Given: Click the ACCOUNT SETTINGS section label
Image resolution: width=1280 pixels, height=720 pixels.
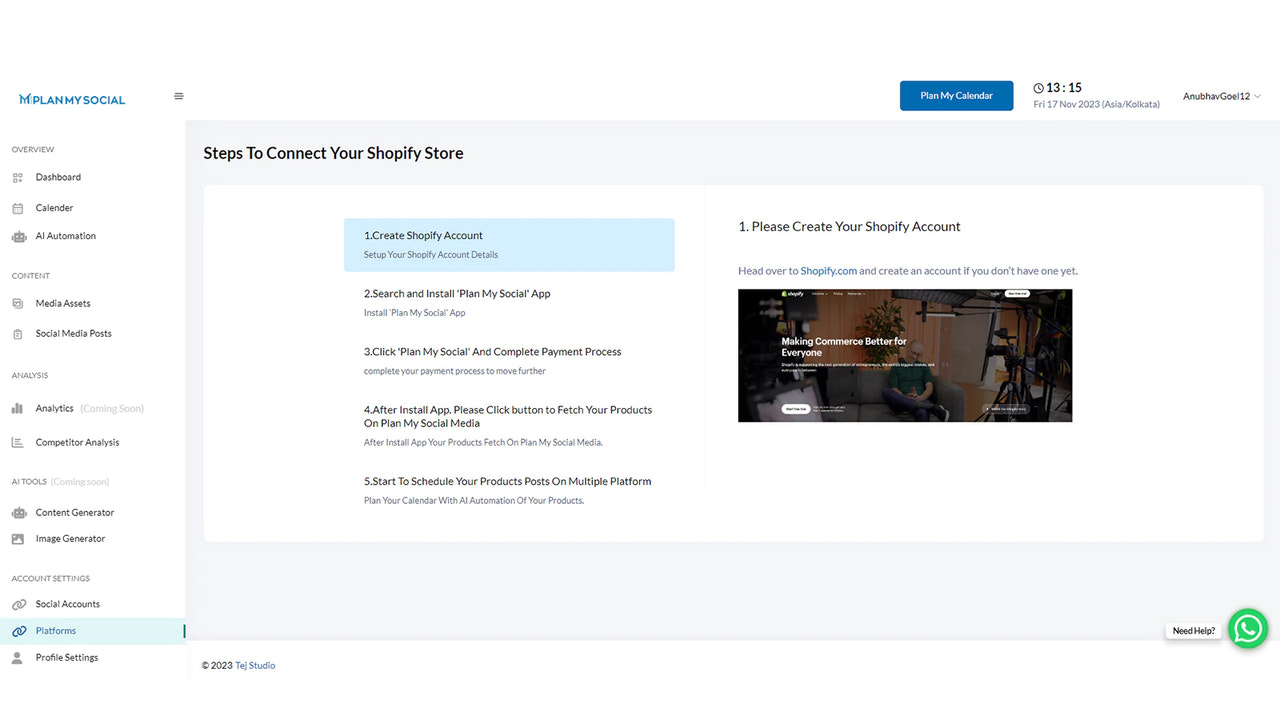Looking at the screenshot, I should tap(51, 579).
